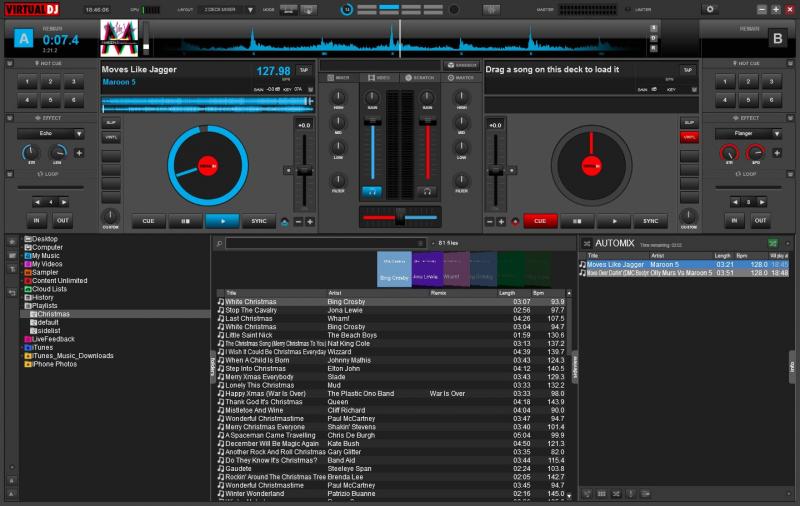Collapse the Hot Cue section on deck B
The height and width of the screenshot is (506, 800).
790,64
